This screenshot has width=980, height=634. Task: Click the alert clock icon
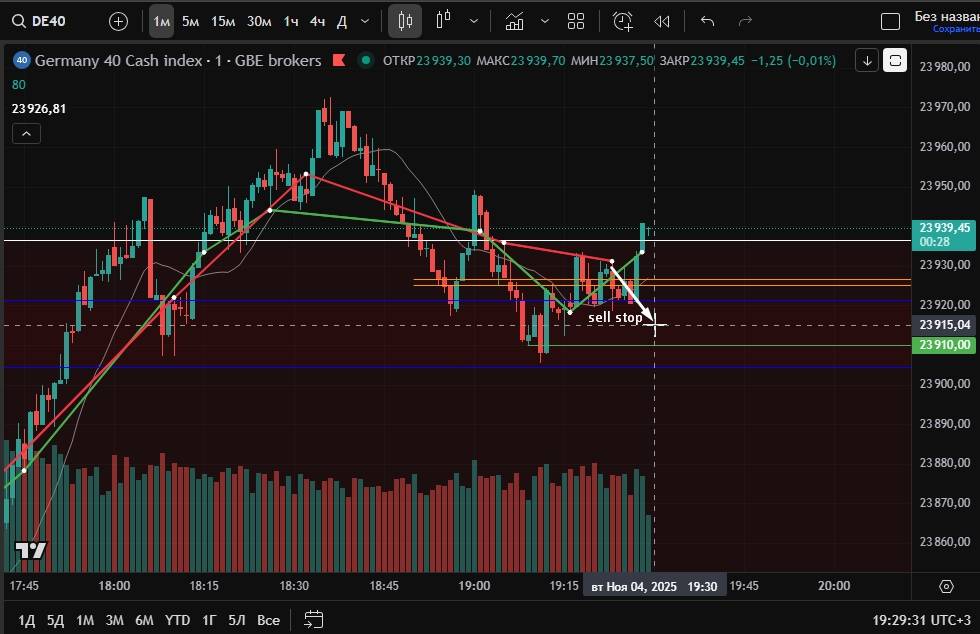pyautogui.click(x=622, y=21)
